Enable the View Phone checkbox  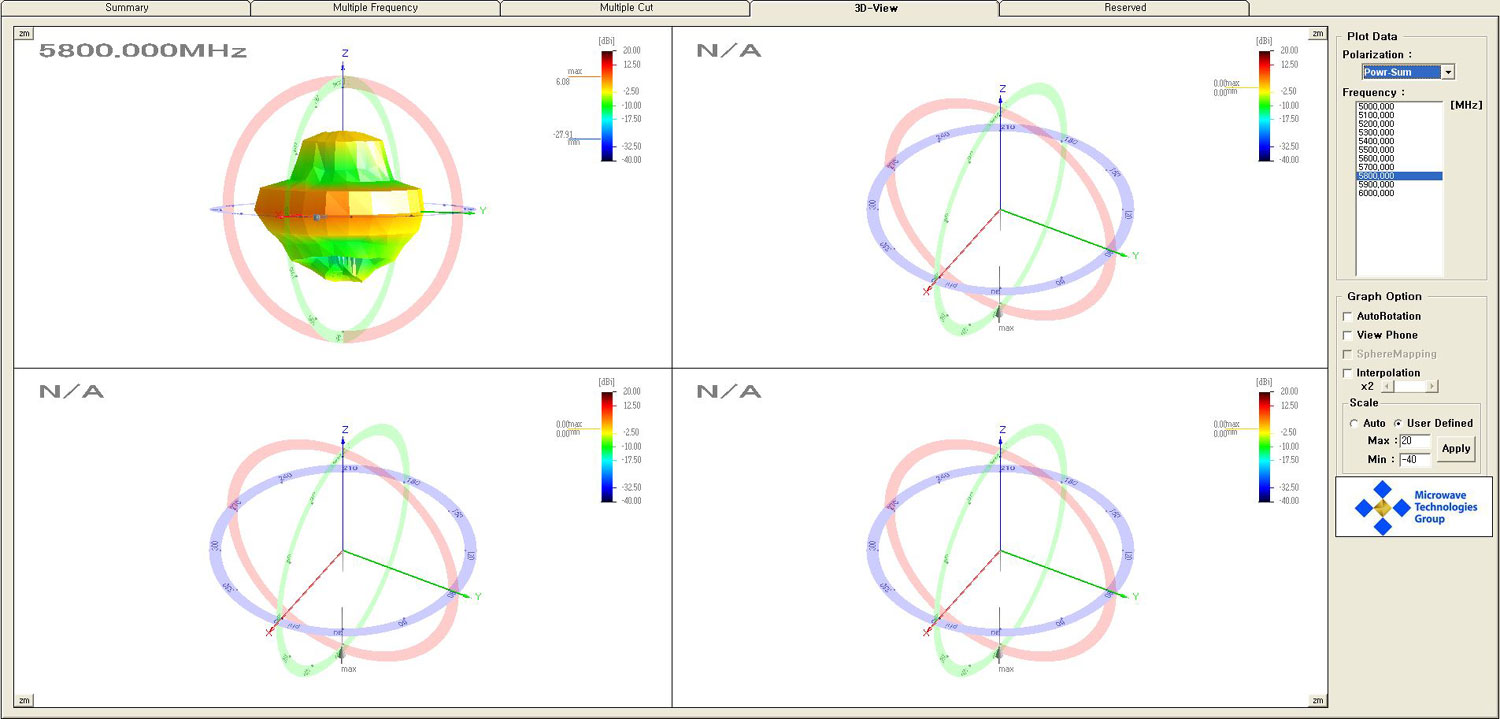pos(1348,335)
